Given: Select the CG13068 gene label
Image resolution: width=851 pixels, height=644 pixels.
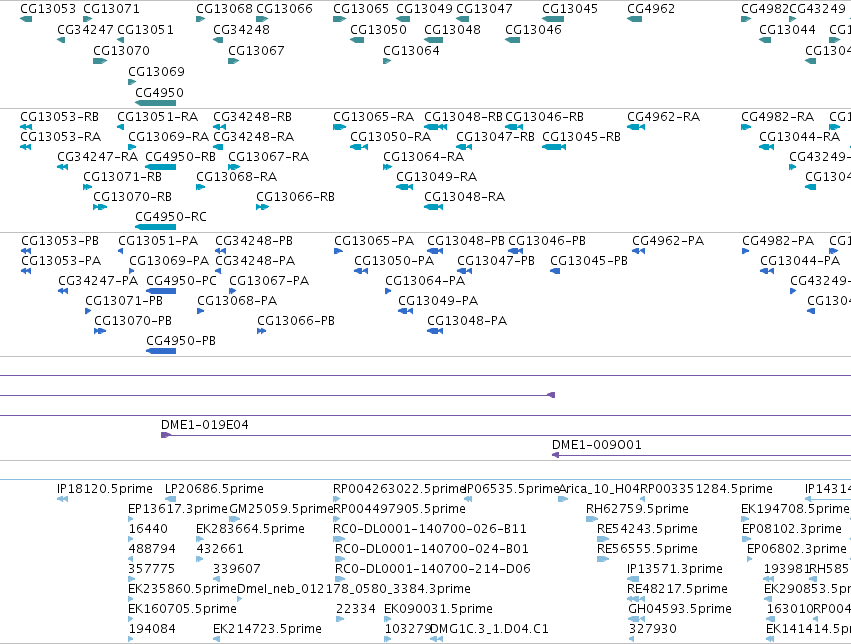Looking at the screenshot, I should pyautogui.click(x=224, y=9).
